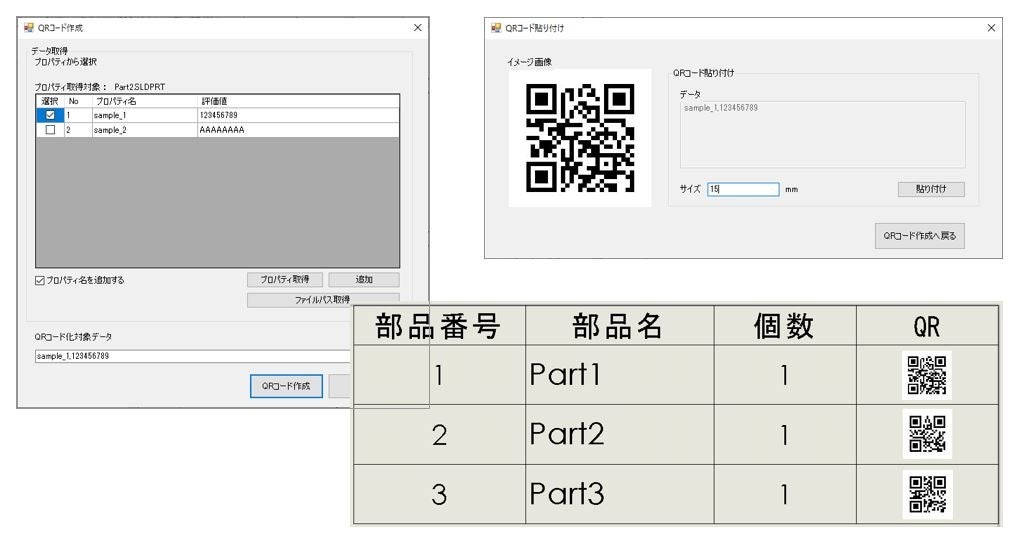Click QR code in Part1 row

(x=927, y=375)
